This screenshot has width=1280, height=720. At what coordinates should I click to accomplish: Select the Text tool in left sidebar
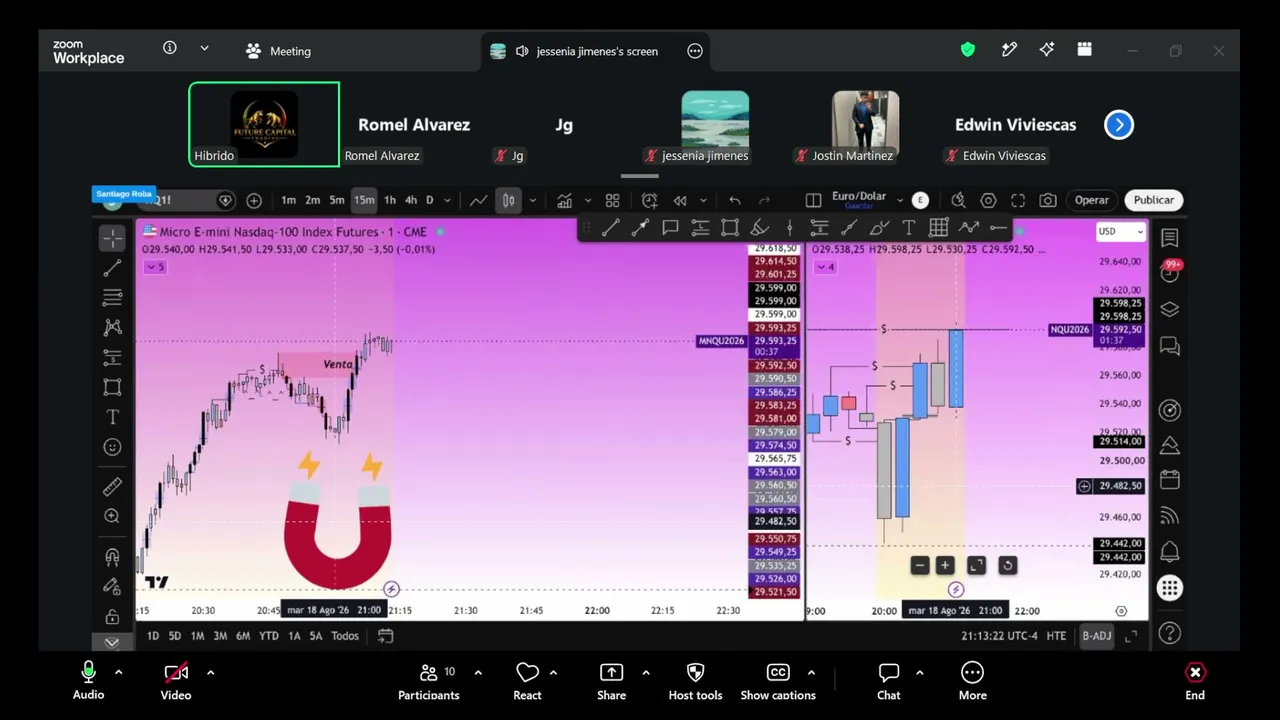tap(112, 417)
